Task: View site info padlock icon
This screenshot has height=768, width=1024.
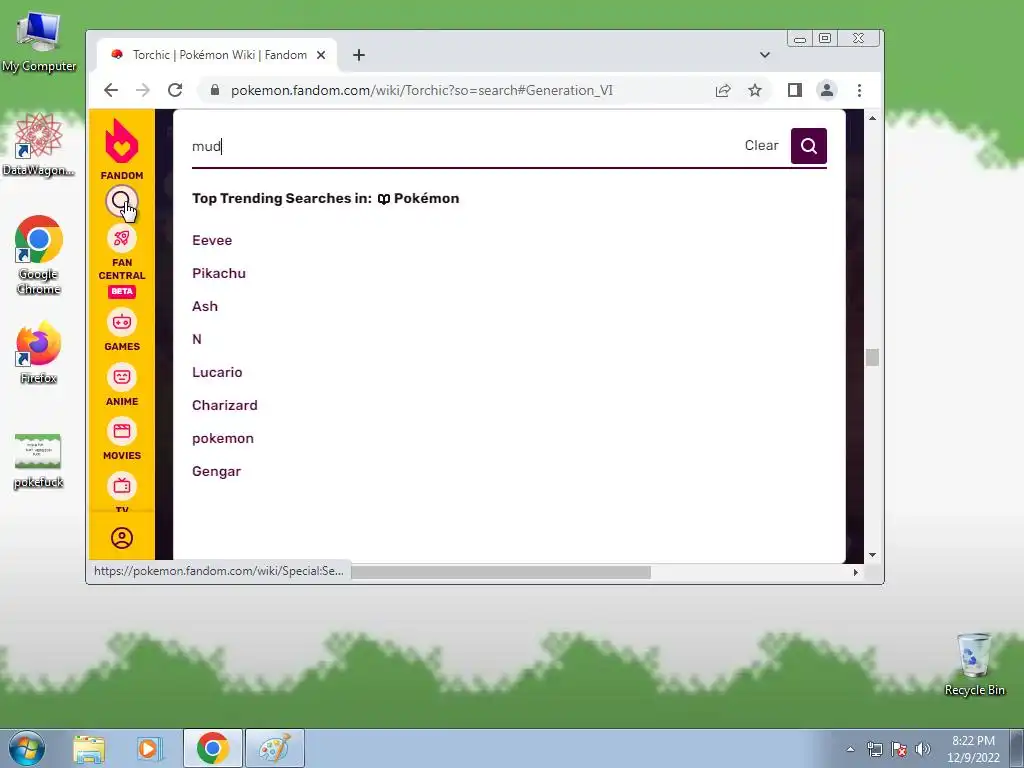Action: 215,90
